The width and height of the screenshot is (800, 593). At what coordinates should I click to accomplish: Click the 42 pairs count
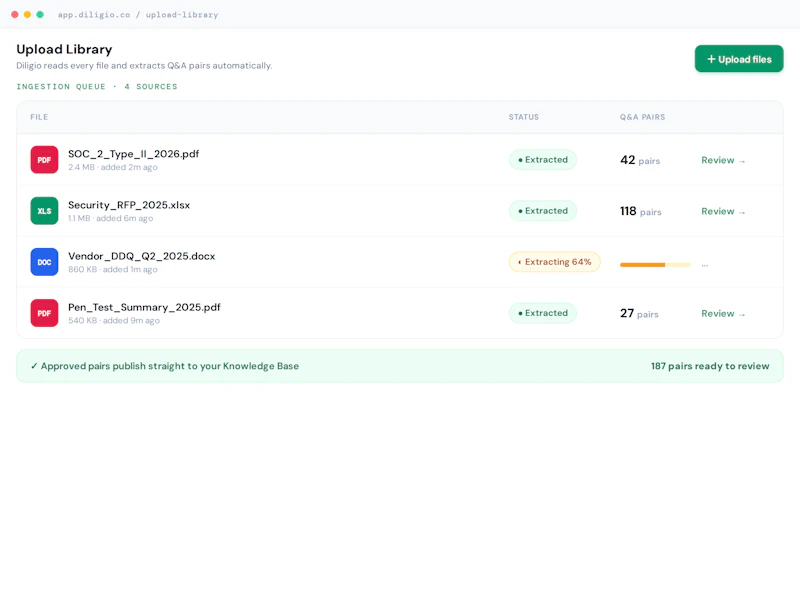[x=640, y=160]
